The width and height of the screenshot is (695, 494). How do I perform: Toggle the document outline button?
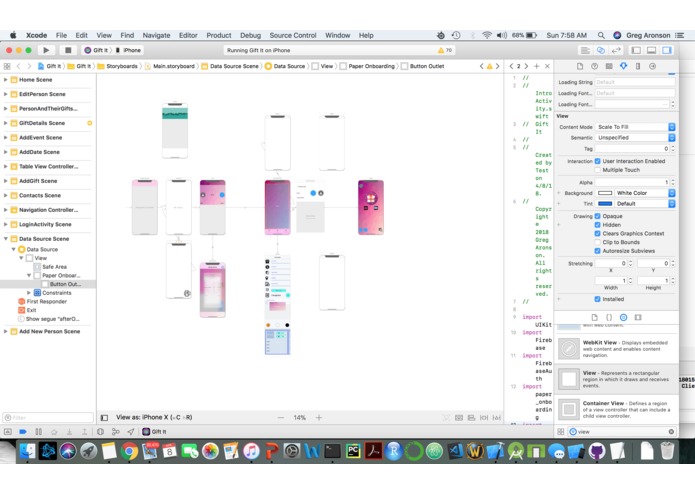104,417
